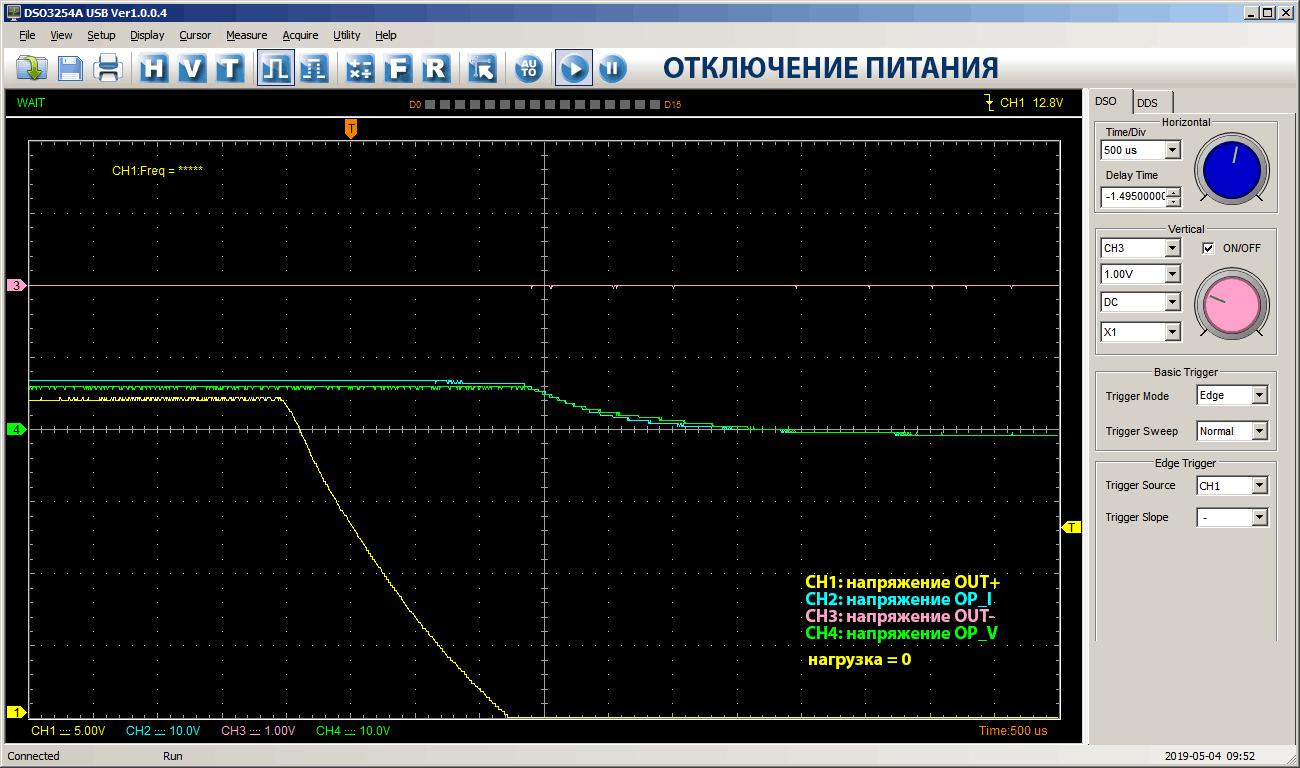The width and height of the screenshot is (1300, 768).
Task: Toggle the dotted square waveform mode button
Action: pos(313,68)
